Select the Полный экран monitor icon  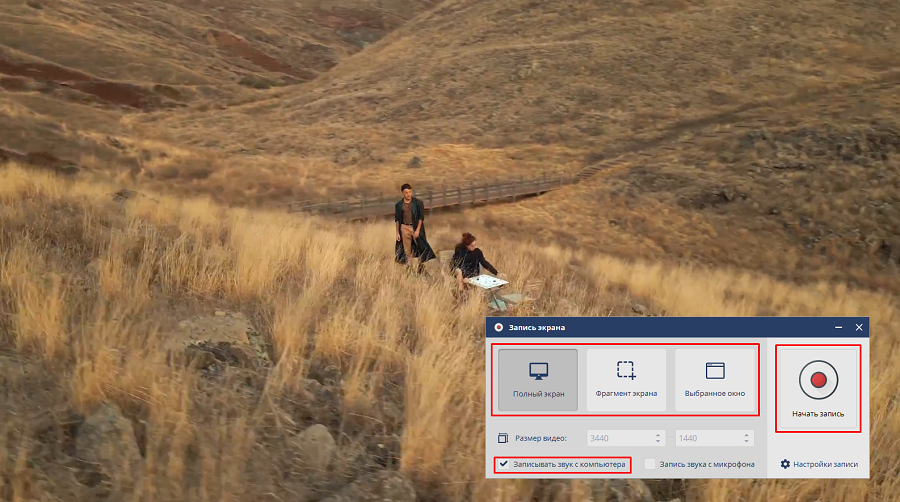click(x=538, y=371)
